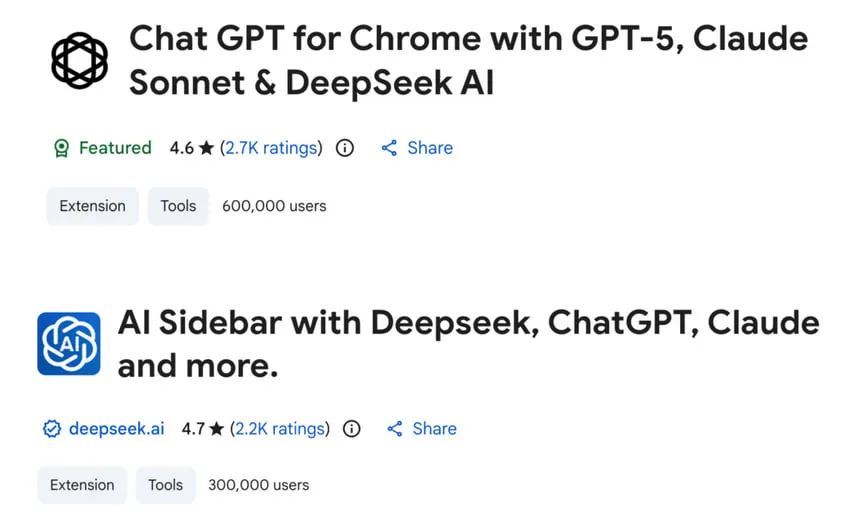This screenshot has width=867, height=526.
Task: Click the blue AI Sidebar logo icon
Action: 69,343
